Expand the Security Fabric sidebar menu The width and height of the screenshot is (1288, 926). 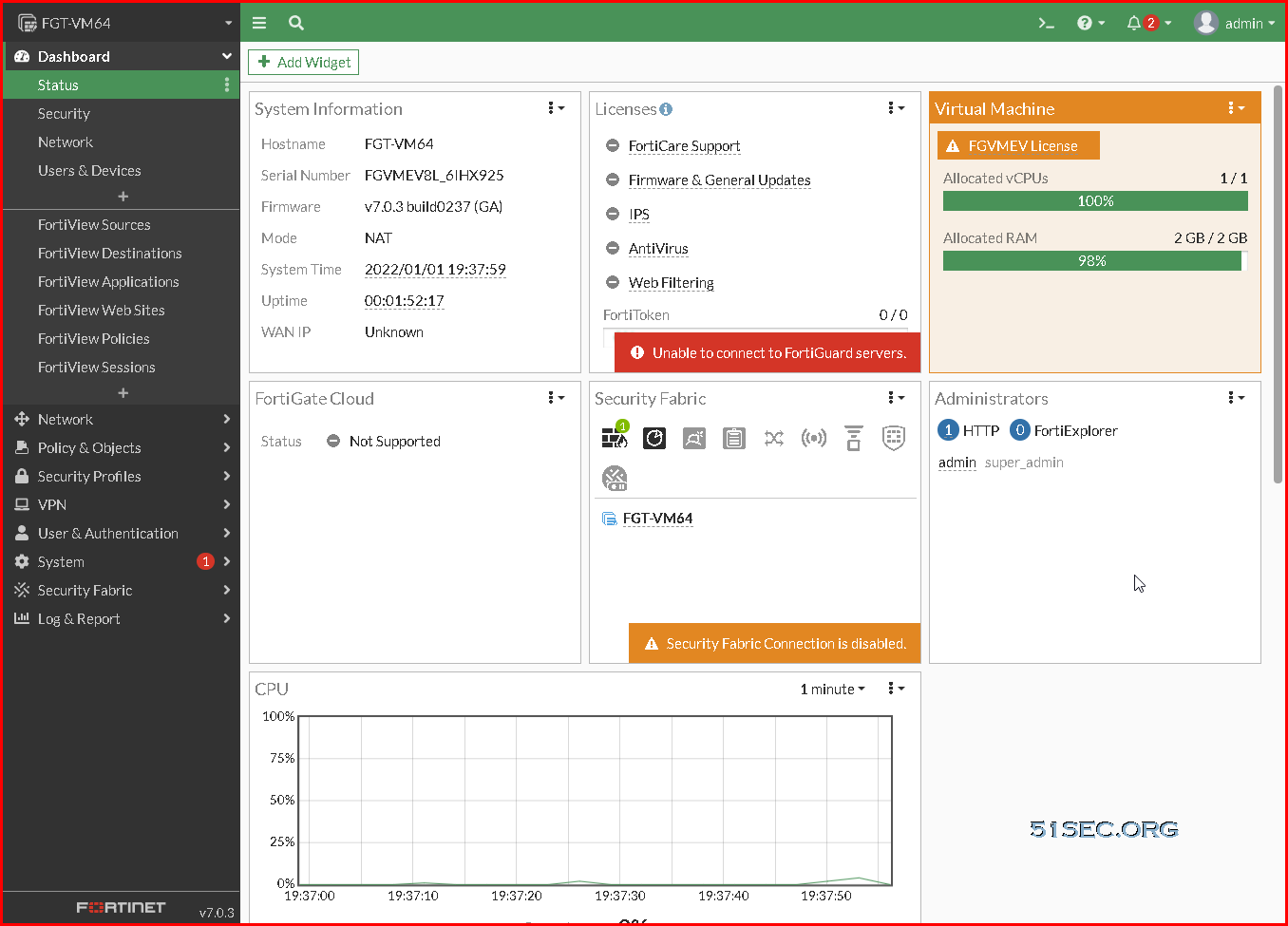tap(122, 590)
